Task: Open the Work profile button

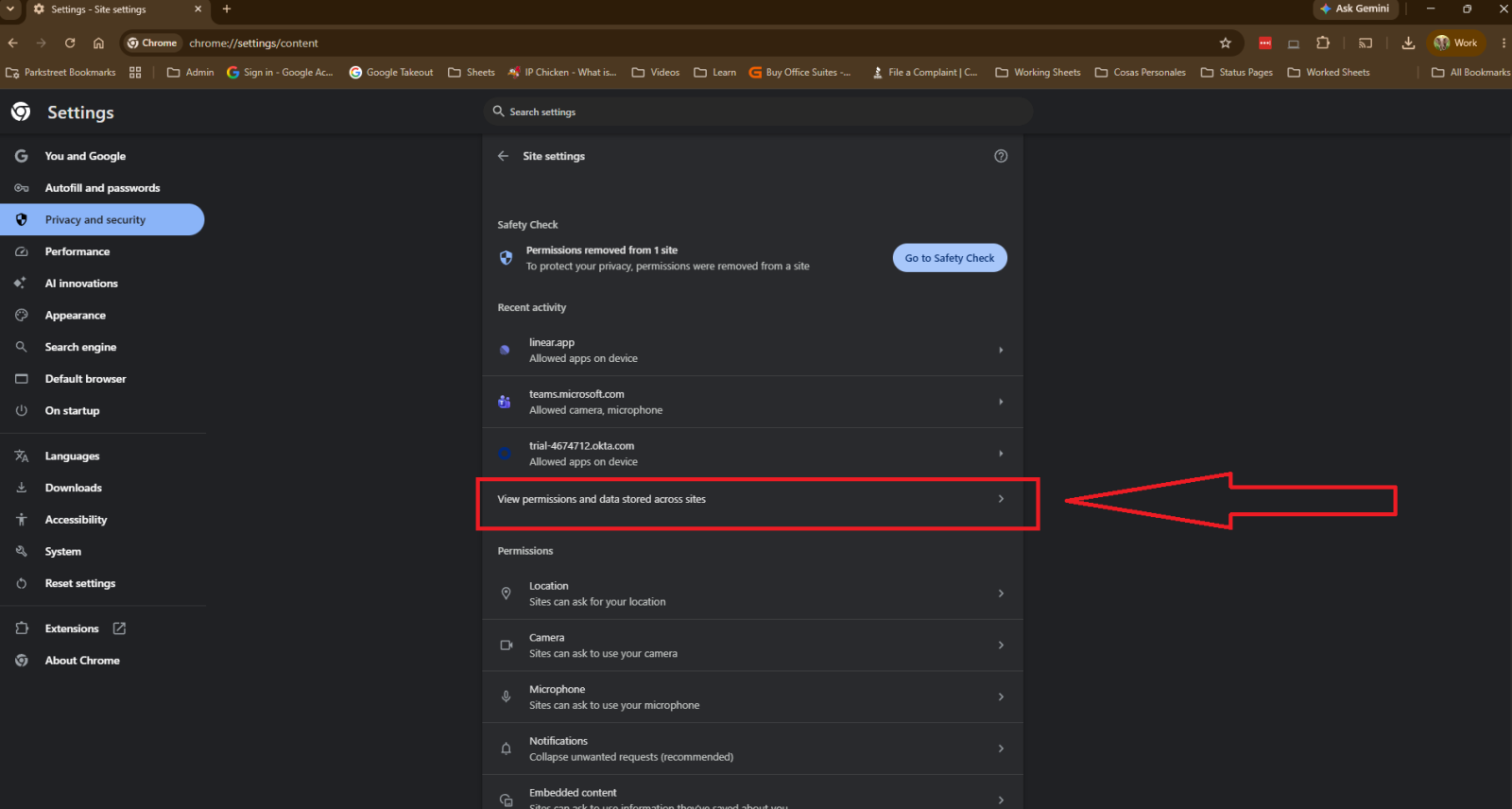Action: 1456,43
